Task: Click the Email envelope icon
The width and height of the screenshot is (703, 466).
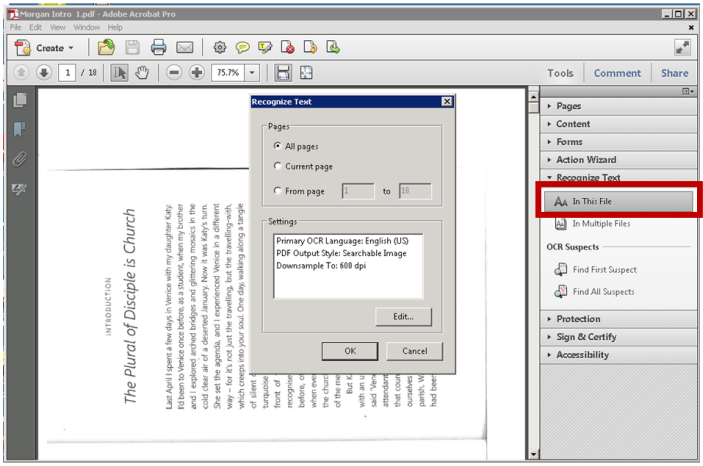Action: 184,47
